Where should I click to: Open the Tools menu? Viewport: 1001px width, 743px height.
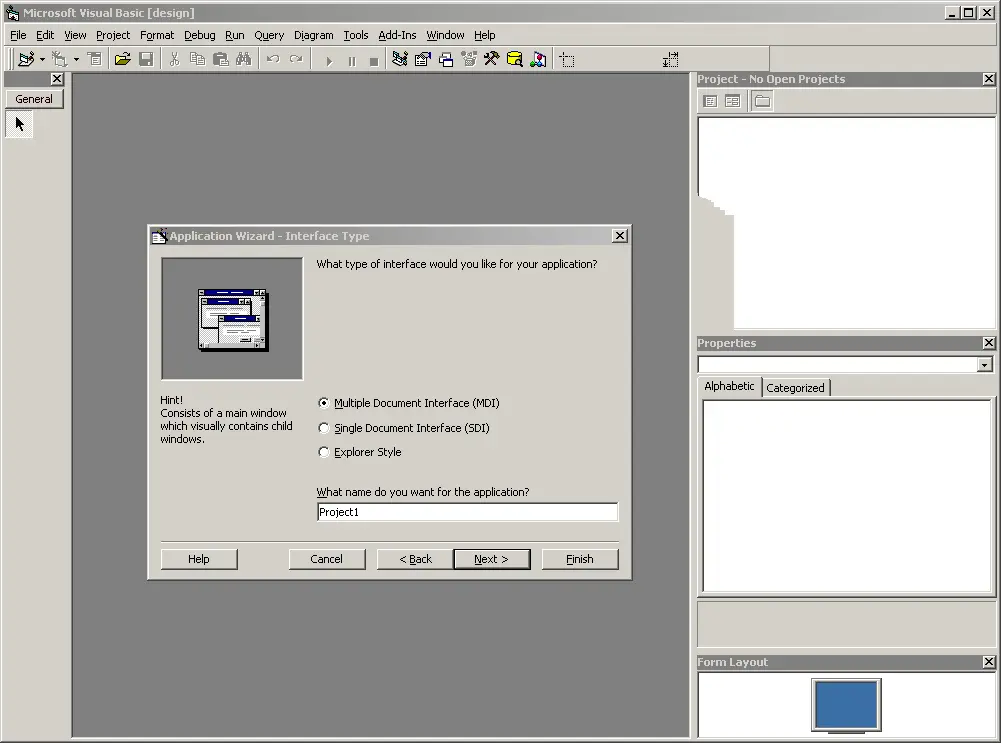[x=356, y=35]
